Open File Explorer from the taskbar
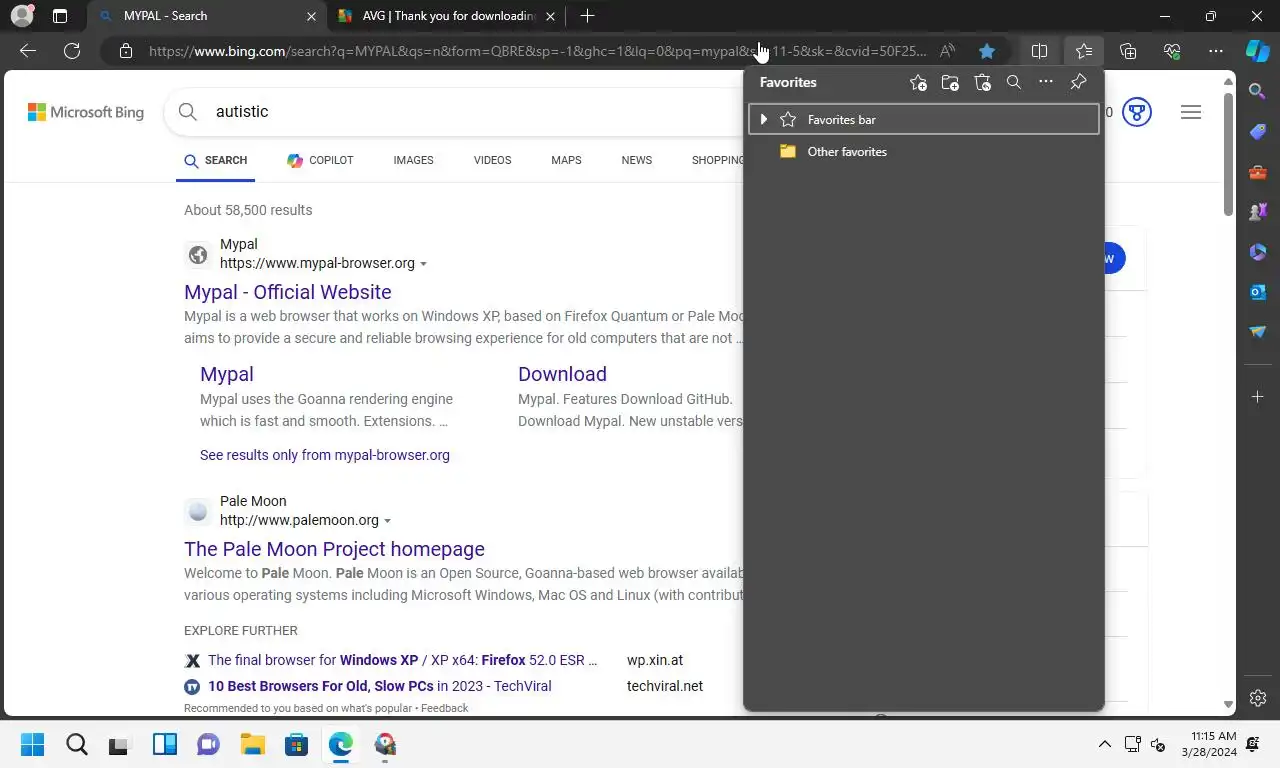This screenshot has height=768, width=1280. (x=252, y=744)
